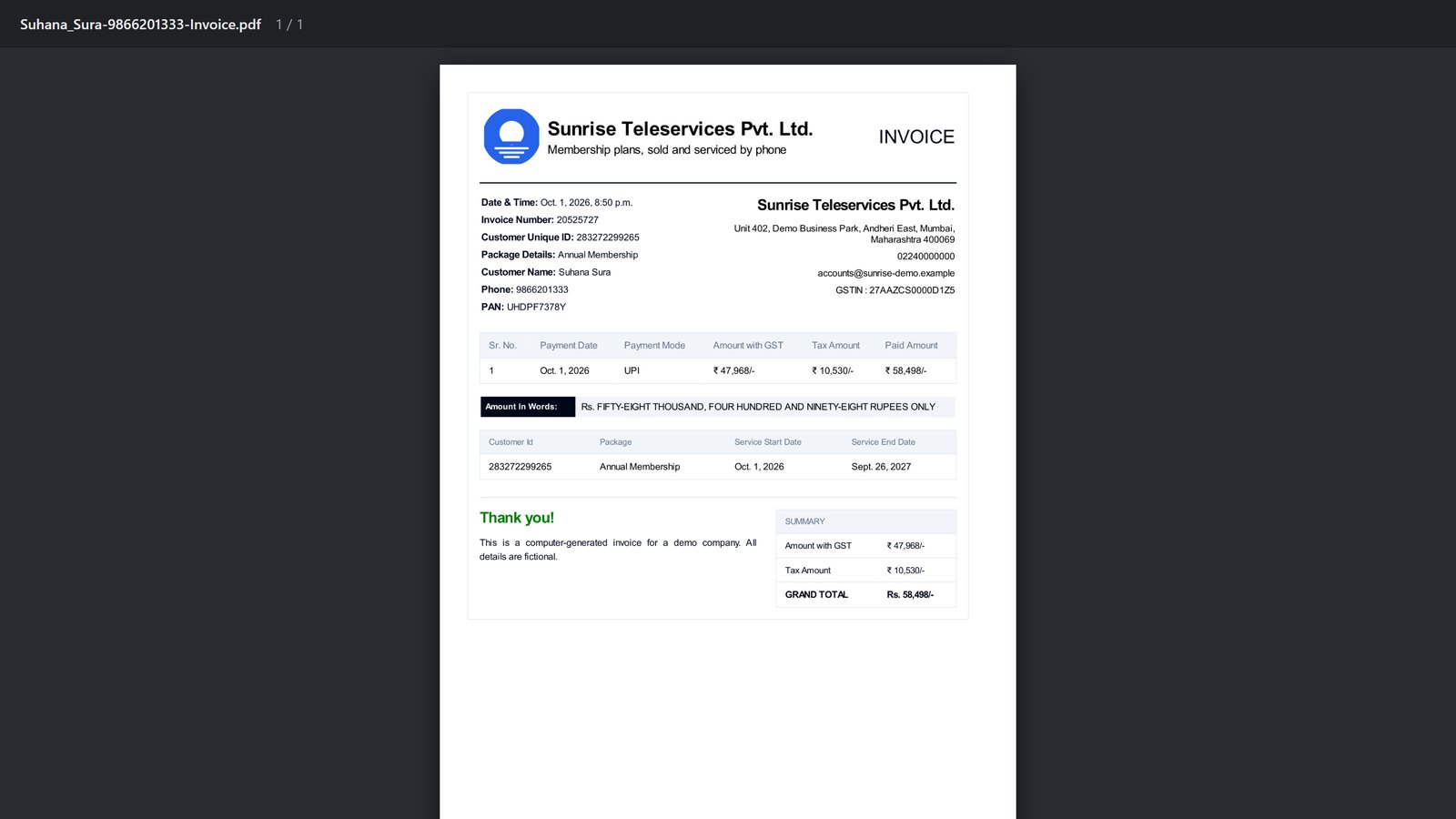
Task: Click the GRAND TOTAL Rs. 58,498/- value
Action: coord(910,595)
